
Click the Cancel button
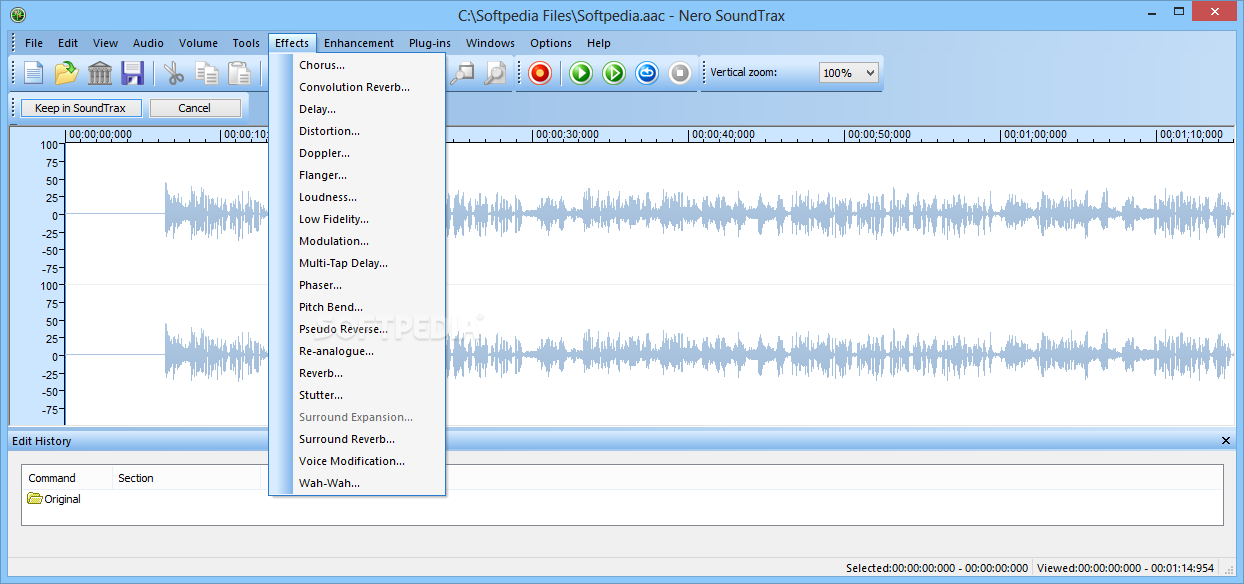tap(195, 108)
